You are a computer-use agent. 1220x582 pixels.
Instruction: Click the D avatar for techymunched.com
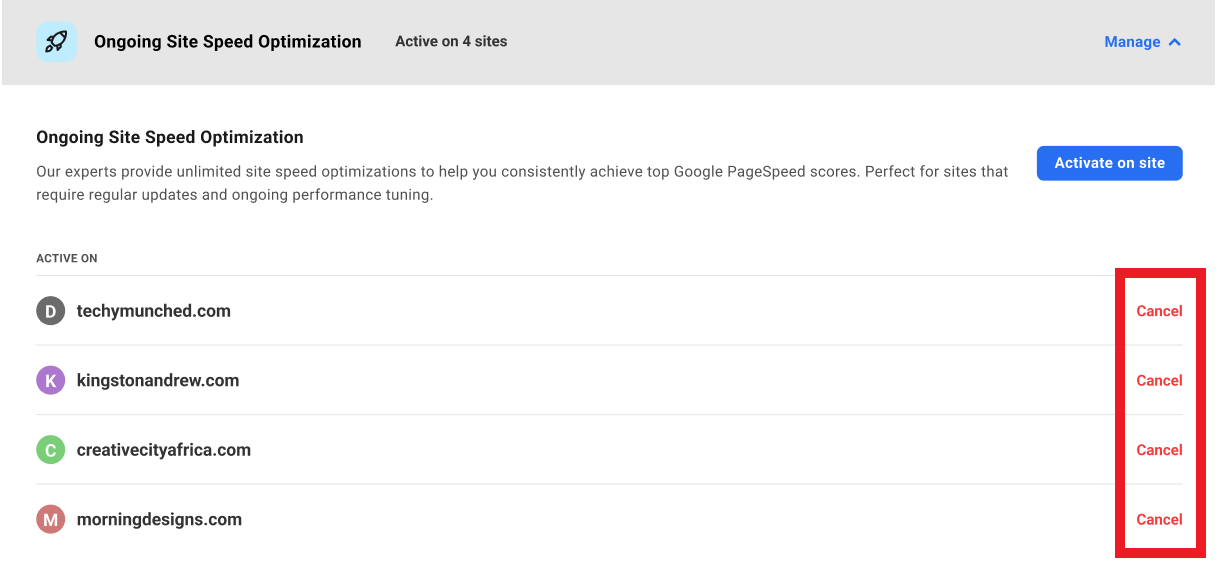[x=51, y=311]
